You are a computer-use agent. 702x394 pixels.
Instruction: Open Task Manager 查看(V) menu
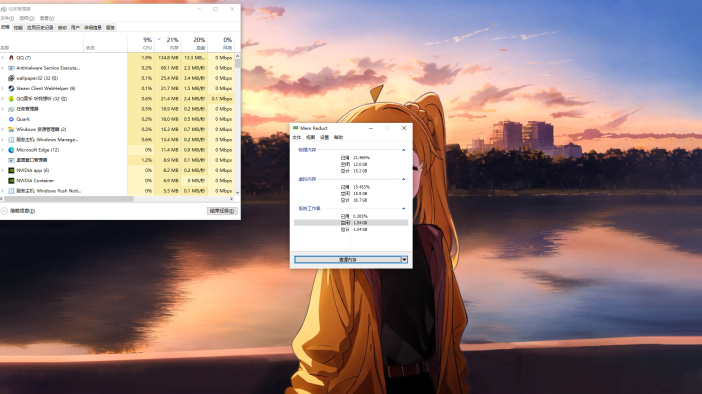[47, 18]
